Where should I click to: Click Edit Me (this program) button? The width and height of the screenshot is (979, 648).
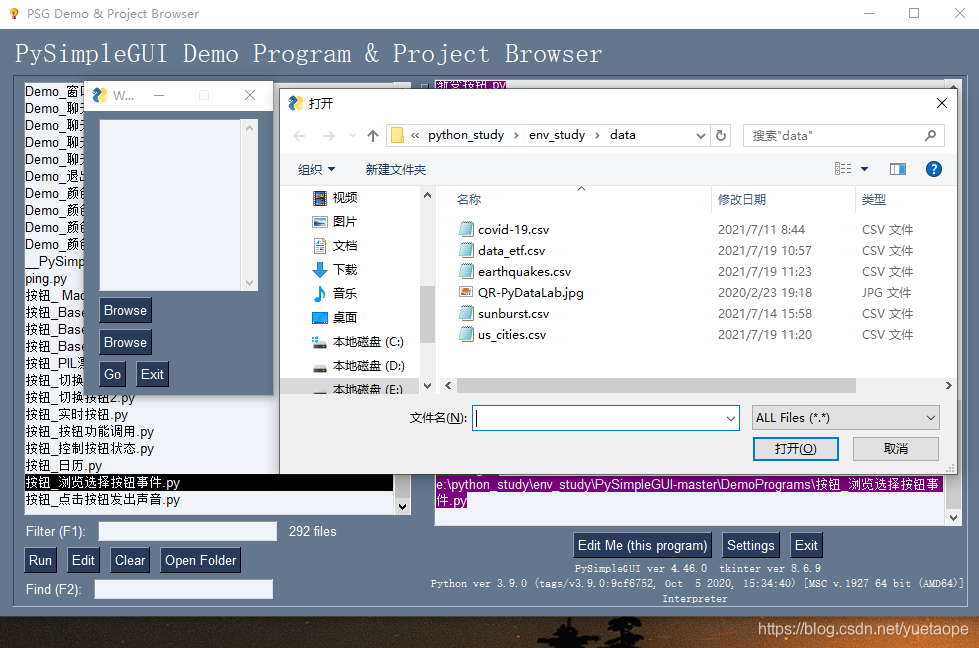(x=642, y=545)
